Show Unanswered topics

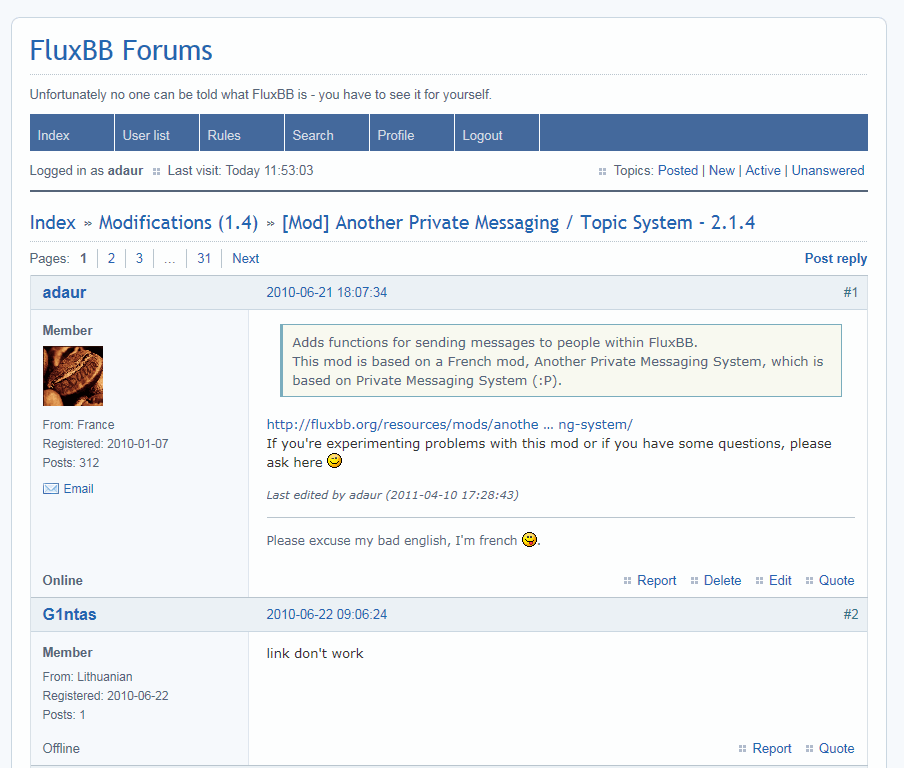click(x=828, y=170)
